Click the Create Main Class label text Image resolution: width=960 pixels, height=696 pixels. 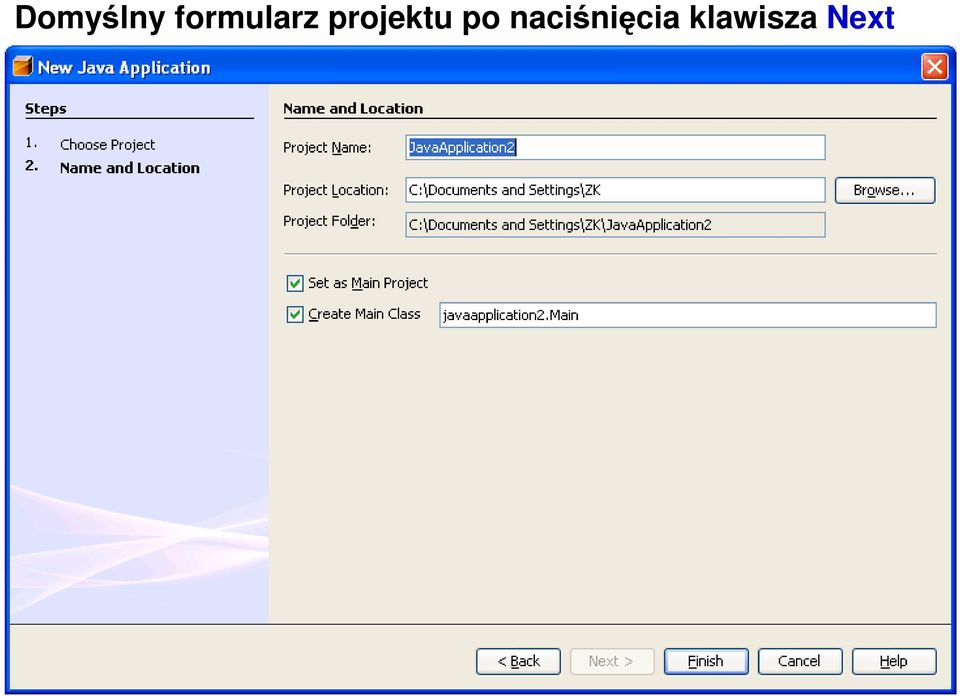364,314
